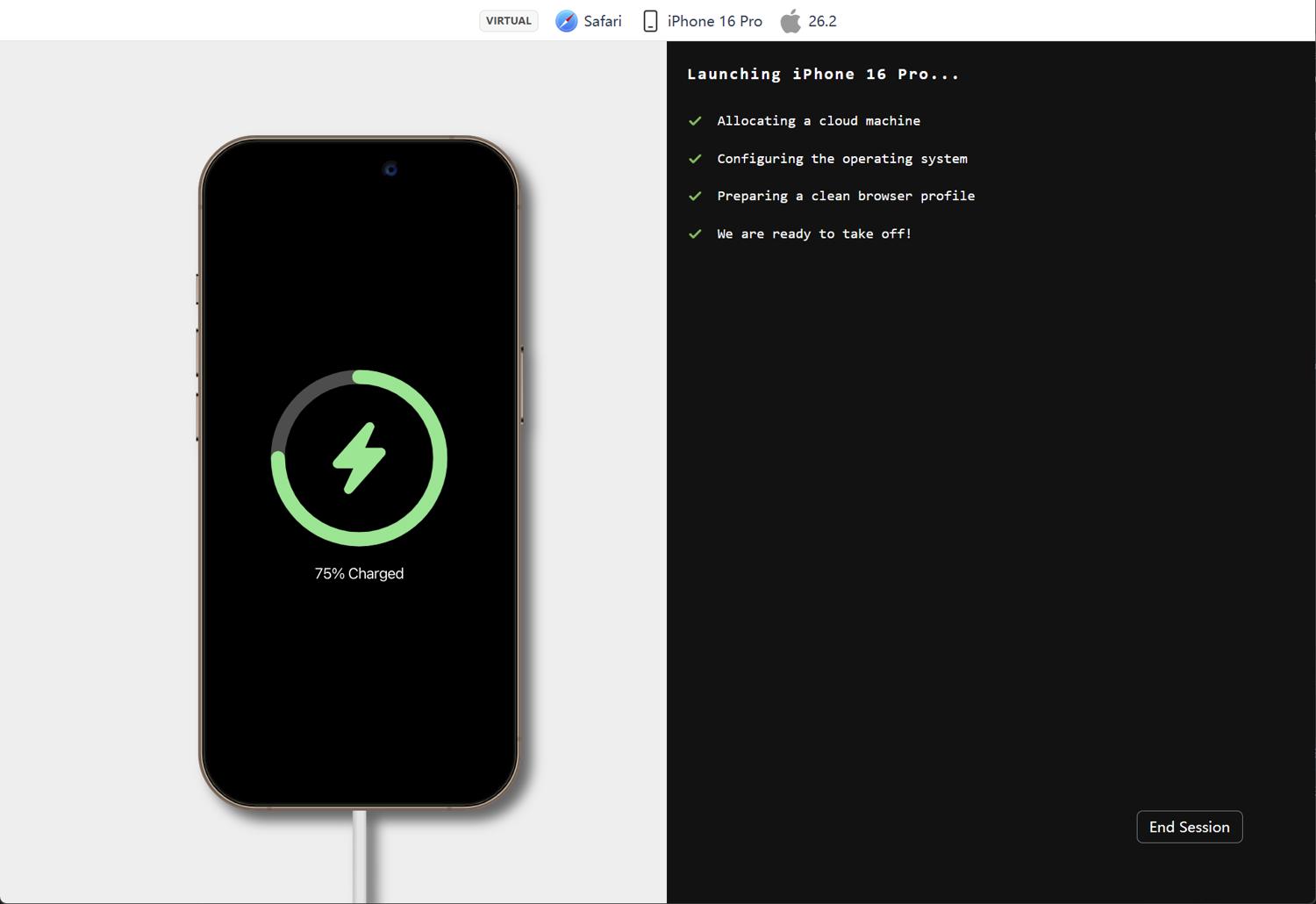The image size is (1316, 904).
Task: Click checkmark beside 'We are ready to take off!'
Action: pos(695,233)
